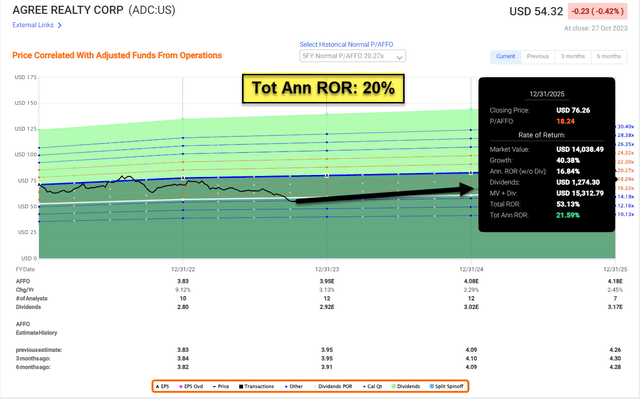Toggle the Price line legend item
The height and width of the screenshot is (399, 640).
(221, 386)
